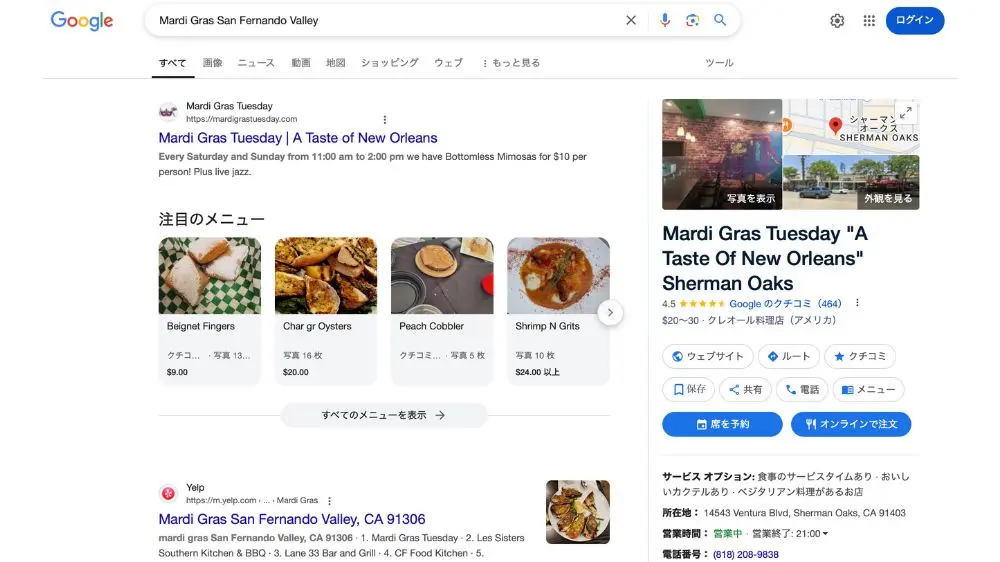This screenshot has width=1000, height=562.
Task: Click the mardigrastuesday.com URL text
Action: tap(242, 119)
